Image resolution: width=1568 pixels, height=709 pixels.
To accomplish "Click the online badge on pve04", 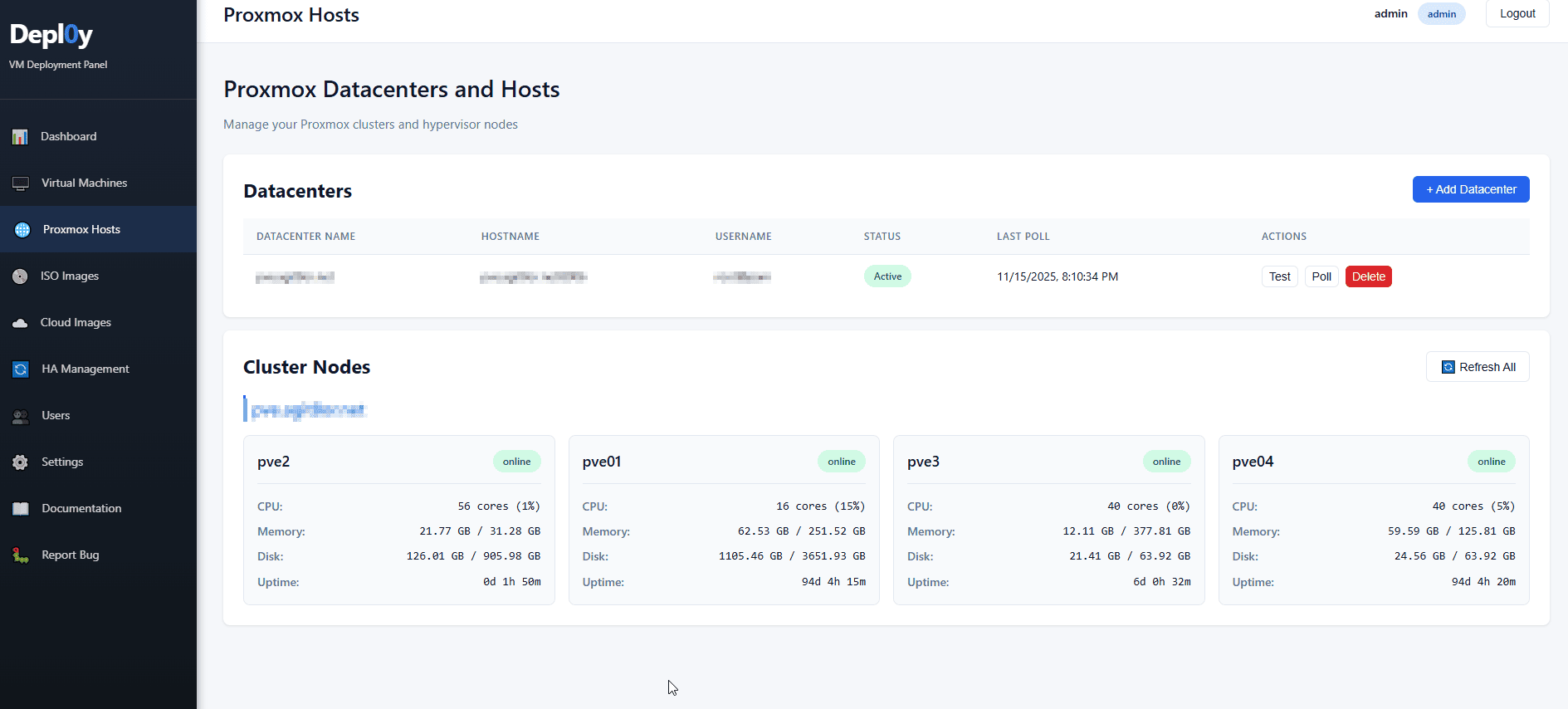I will (x=1492, y=462).
